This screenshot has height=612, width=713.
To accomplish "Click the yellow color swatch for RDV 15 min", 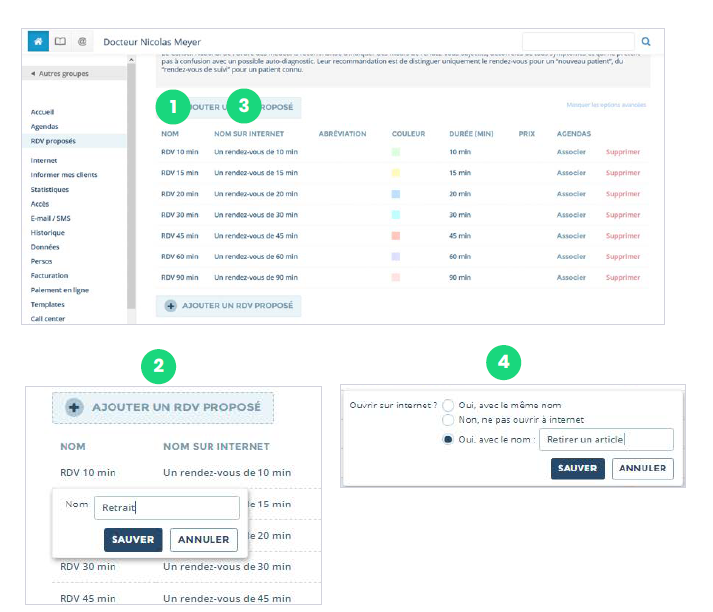I will 396,173.
